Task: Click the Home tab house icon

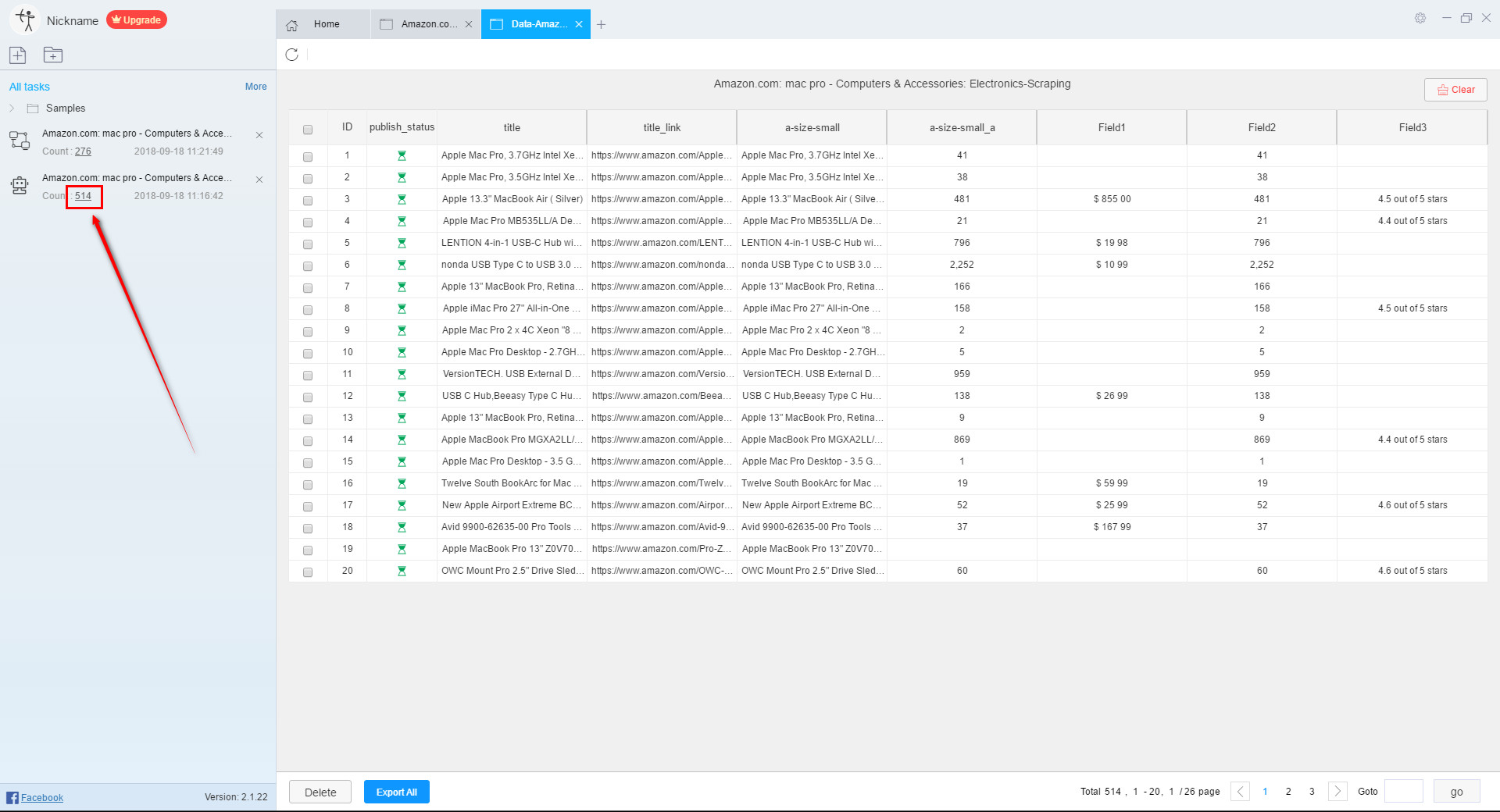Action: tap(292, 25)
